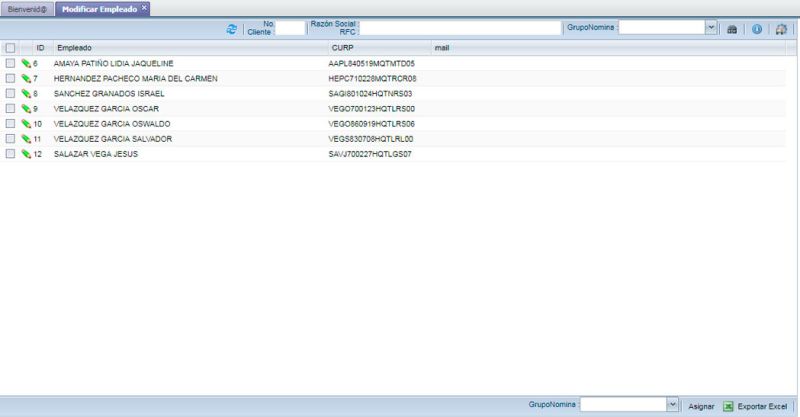This screenshot has height=417, width=800.
Task: Select the Modificar Empleado tab
Action: [99, 8]
